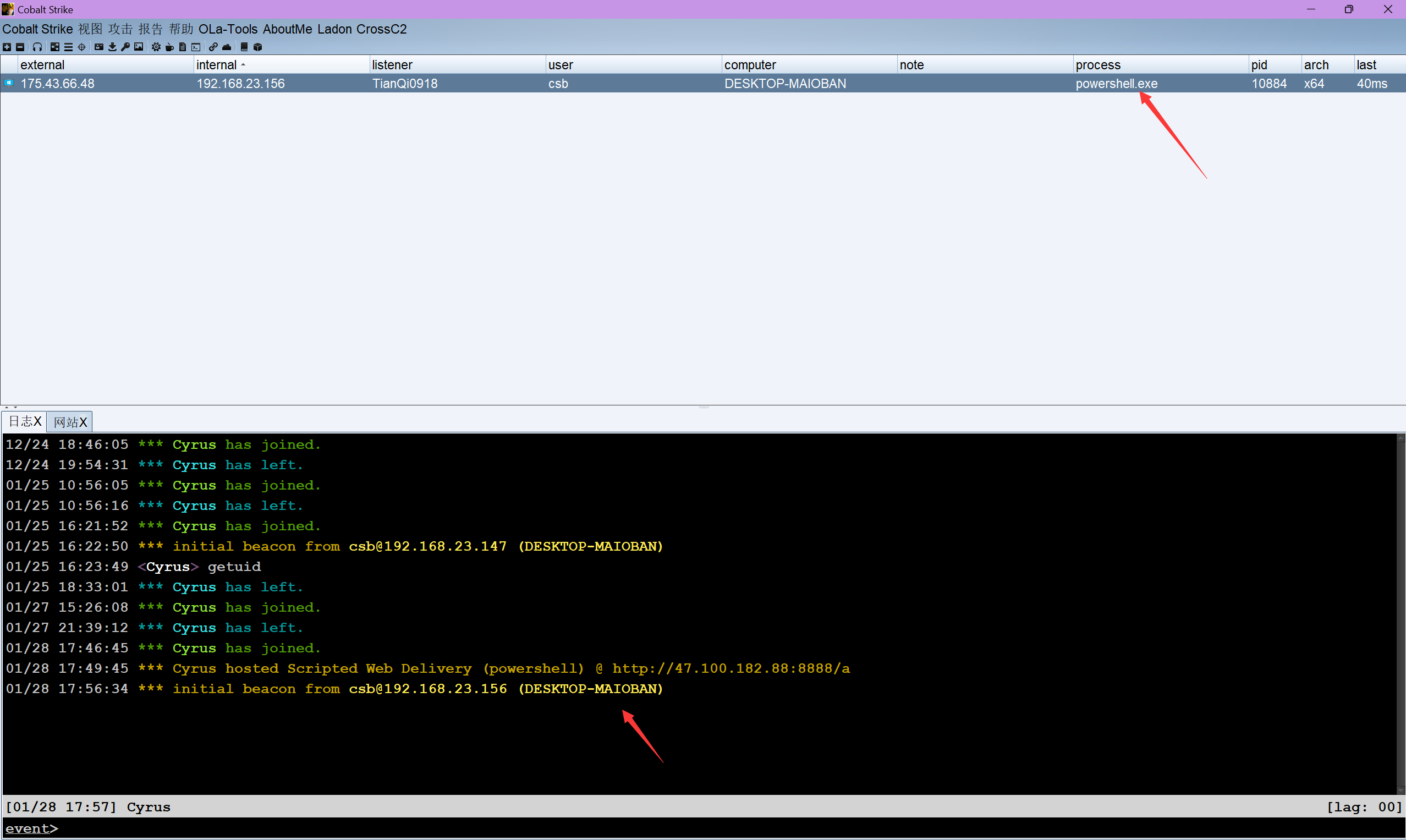Viewport: 1406px width, 840px height.
Task: Open the CrossC2 menu
Action: click(x=382, y=29)
